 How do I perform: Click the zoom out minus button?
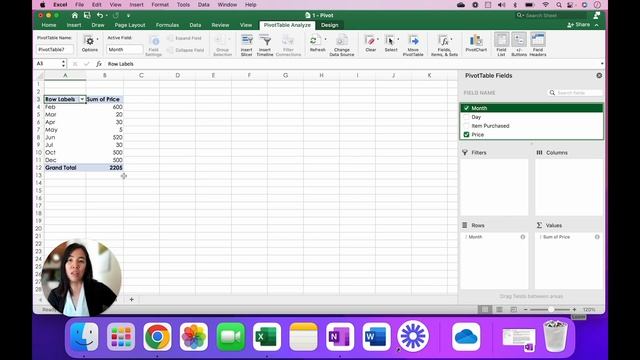(526, 310)
